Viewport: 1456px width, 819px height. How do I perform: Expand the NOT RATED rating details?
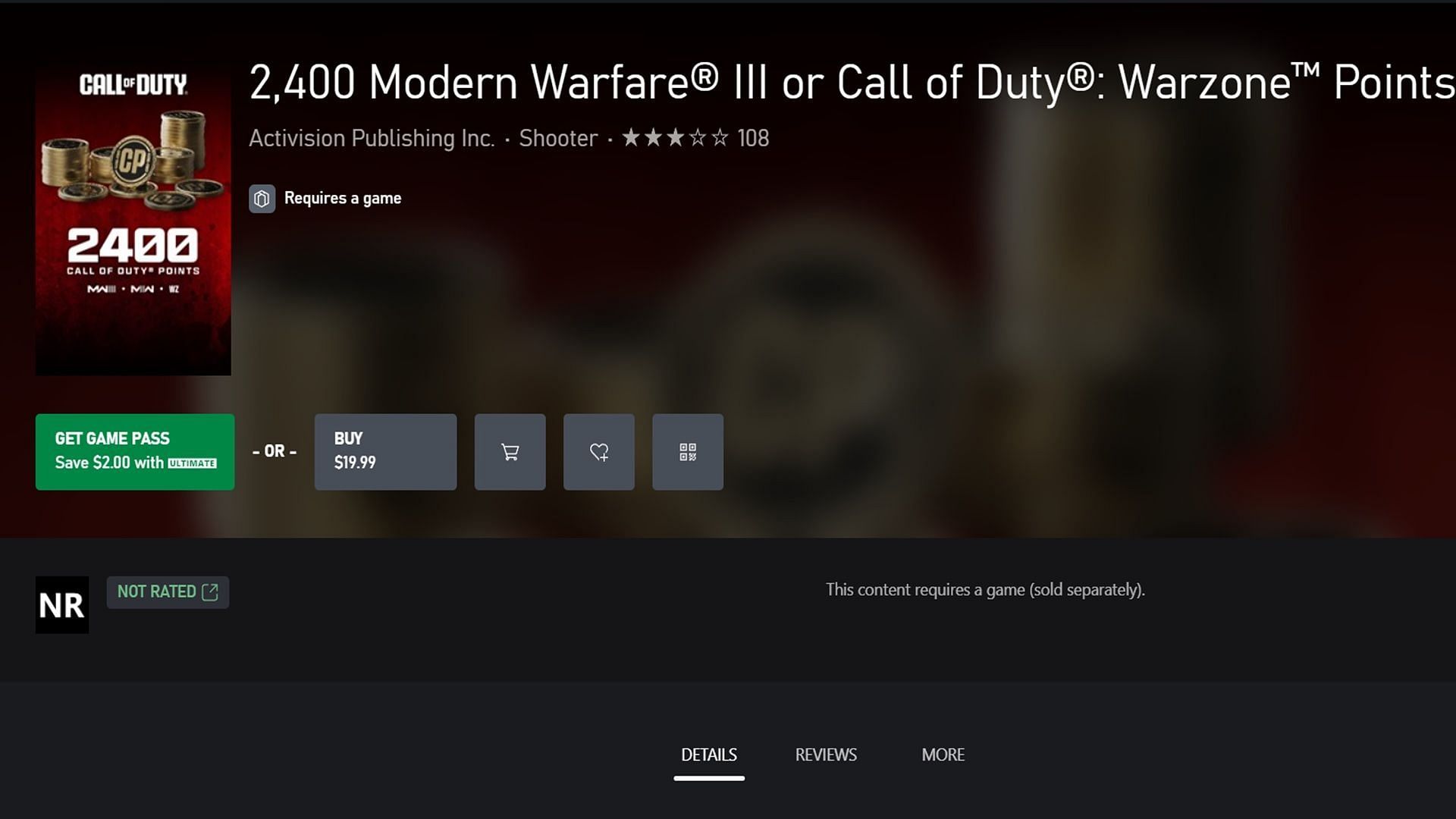[167, 591]
